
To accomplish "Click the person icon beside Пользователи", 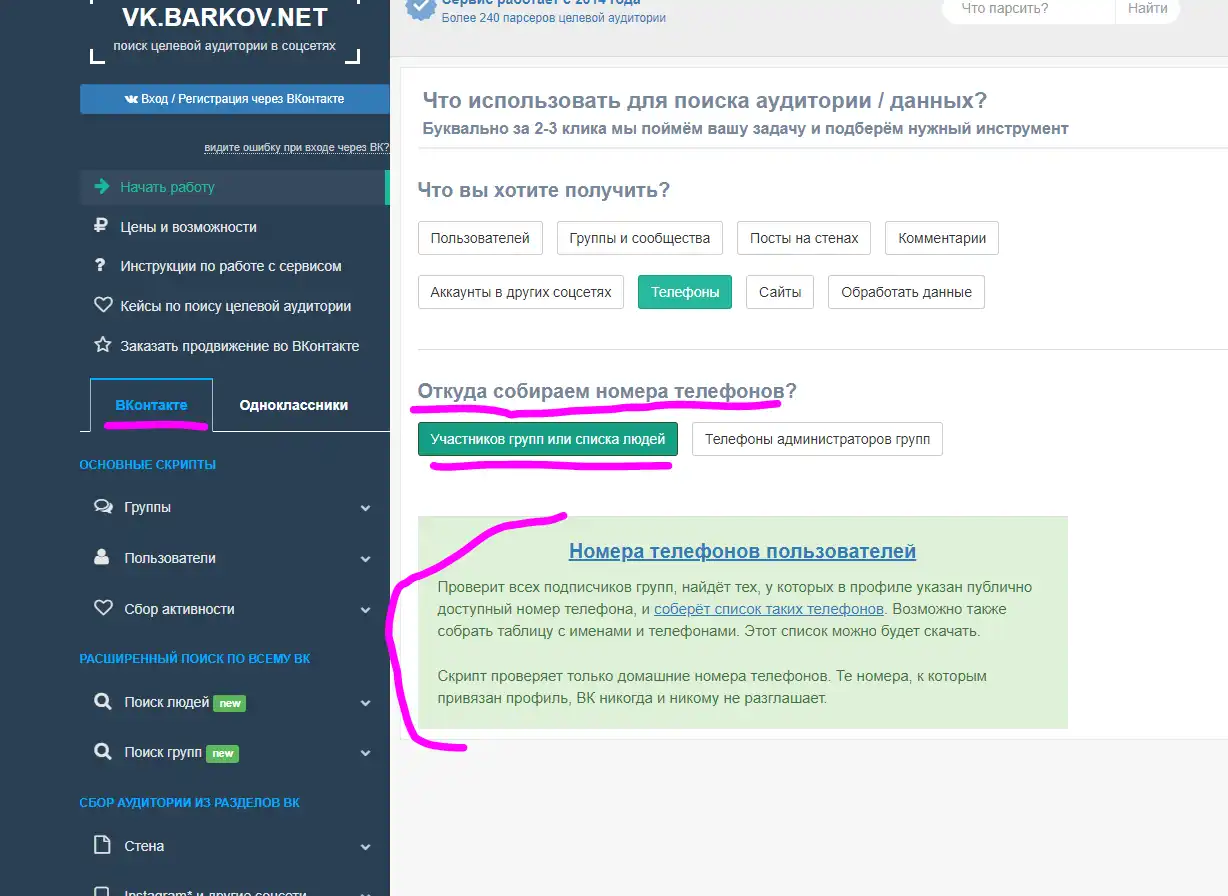I will click(x=101, y=558).
